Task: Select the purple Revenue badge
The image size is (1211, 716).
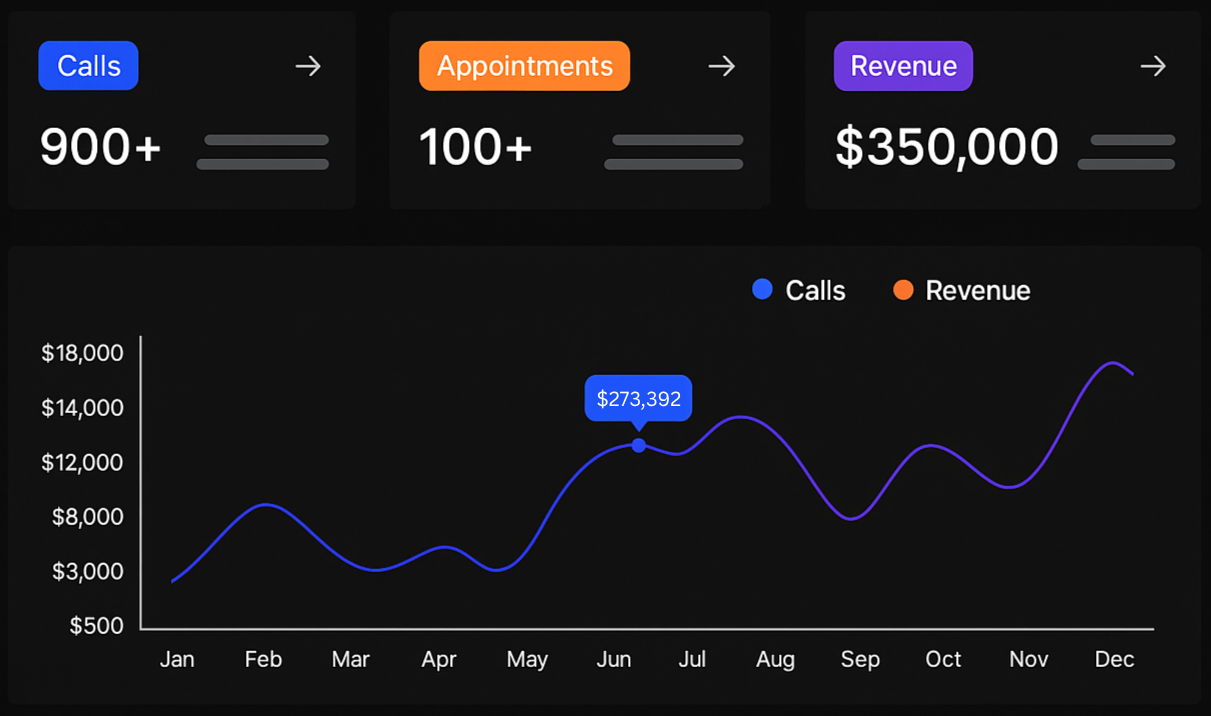Action: 903,66
